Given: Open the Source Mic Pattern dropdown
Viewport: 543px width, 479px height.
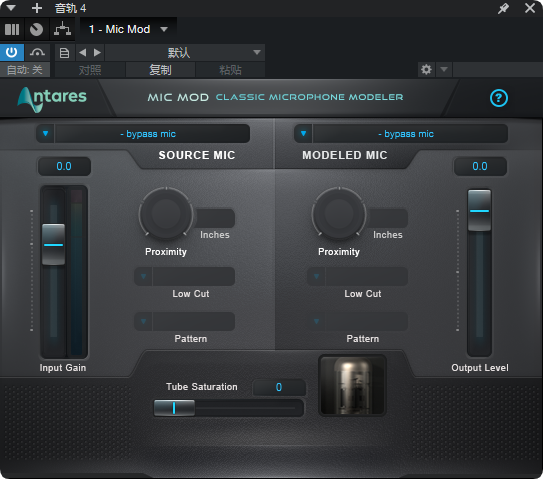Looking at the screenshot, I should coord(185,321).
